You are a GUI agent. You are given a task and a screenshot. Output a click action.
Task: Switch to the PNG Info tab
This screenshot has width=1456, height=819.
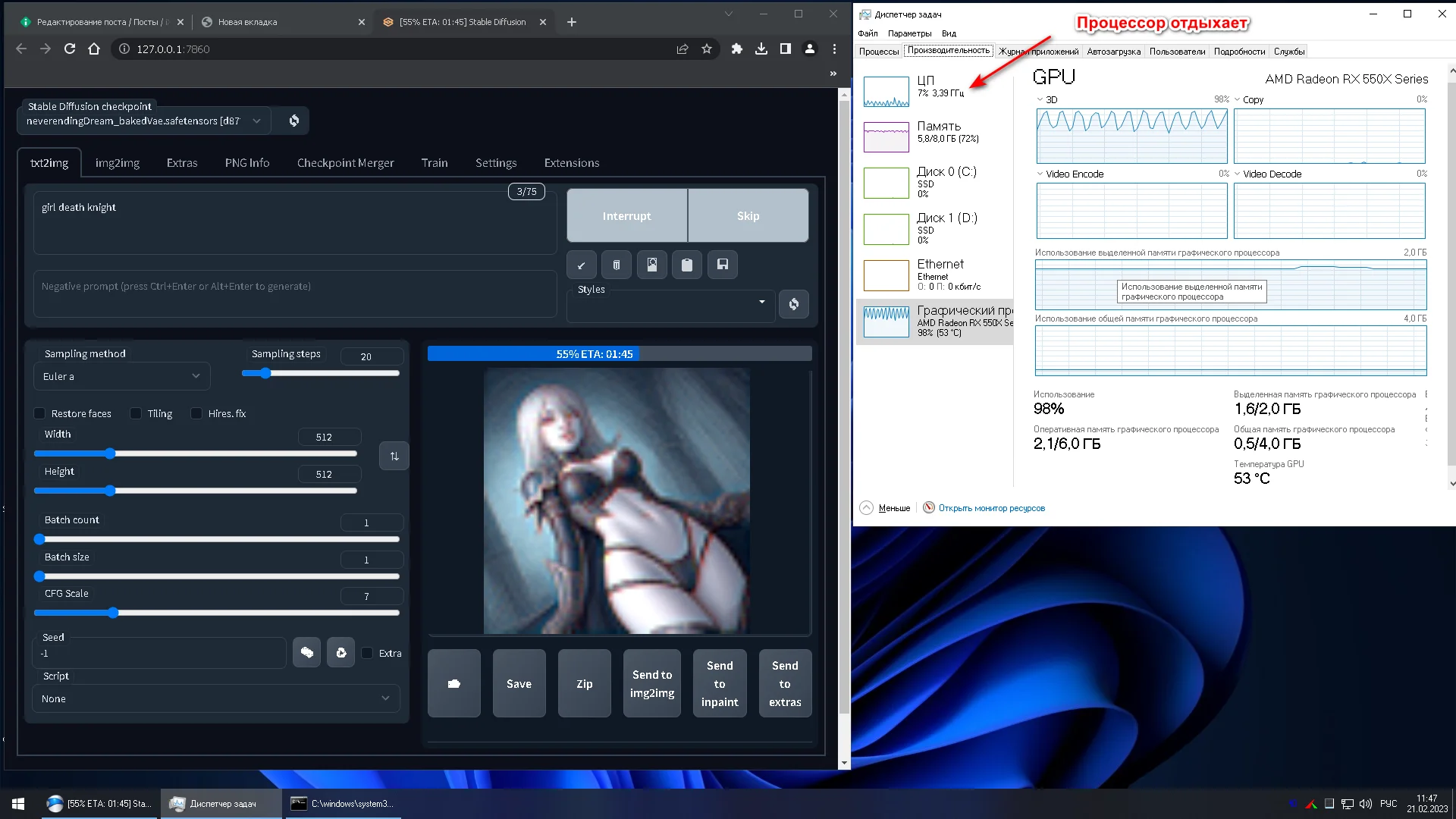(247, 162)
